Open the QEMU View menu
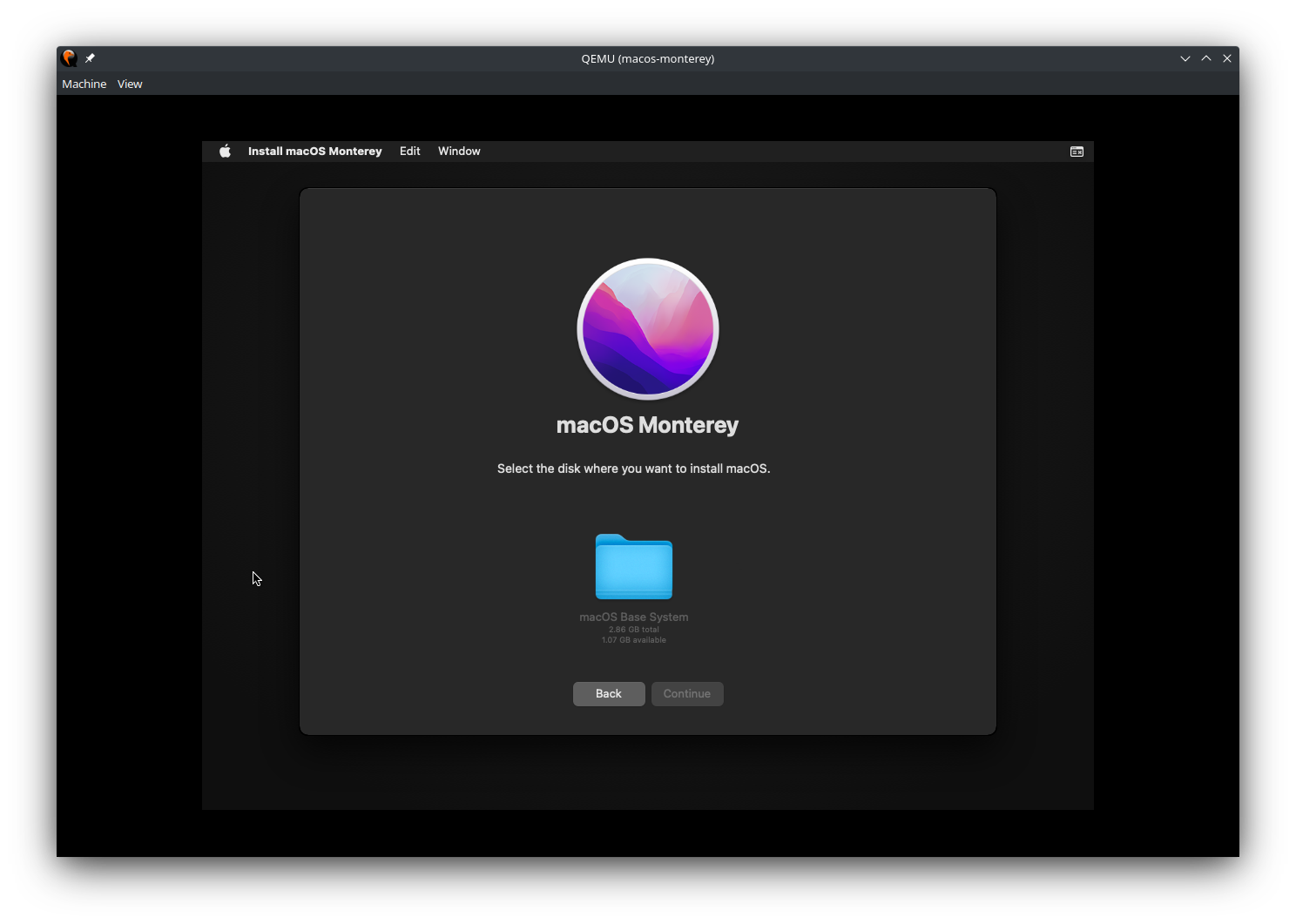The image size is (1296, 924). 130,84
